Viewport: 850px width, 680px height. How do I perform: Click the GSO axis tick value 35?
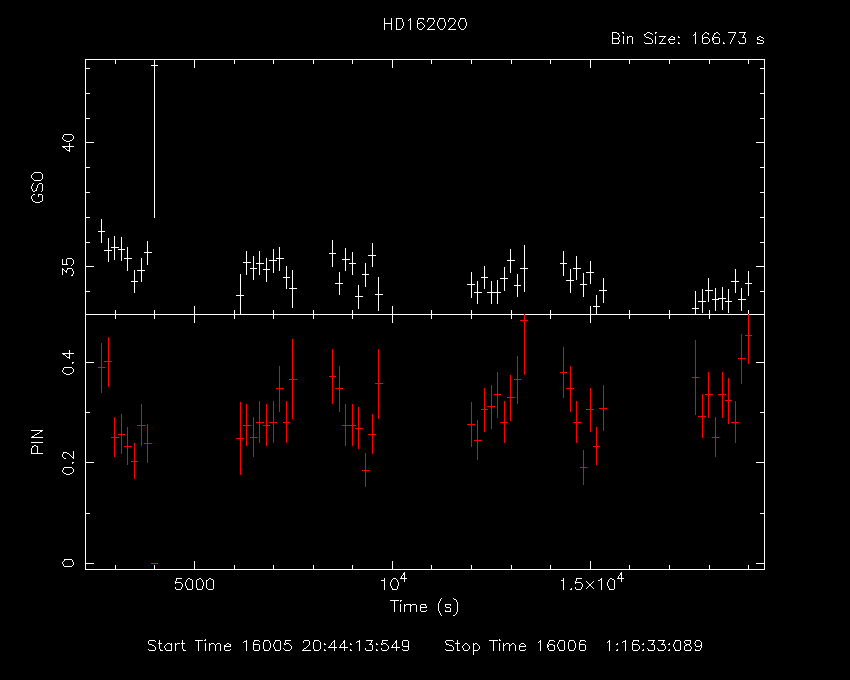point(68,266)
